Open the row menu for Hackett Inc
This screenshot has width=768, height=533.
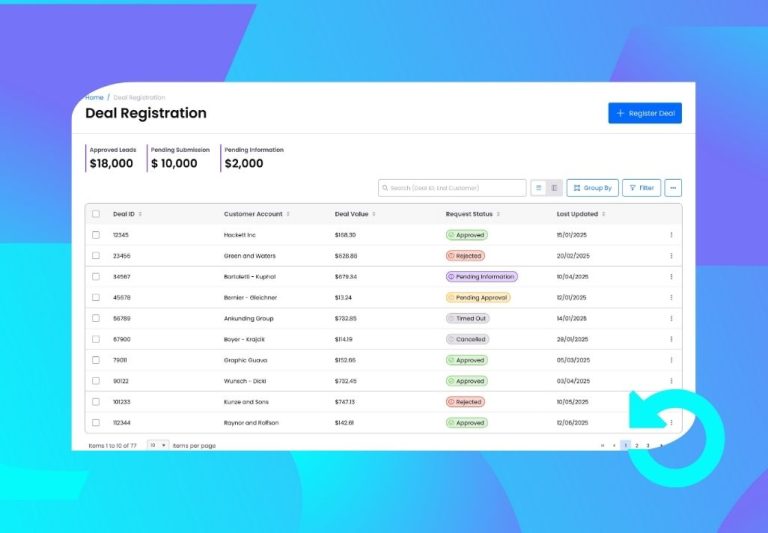671,235
